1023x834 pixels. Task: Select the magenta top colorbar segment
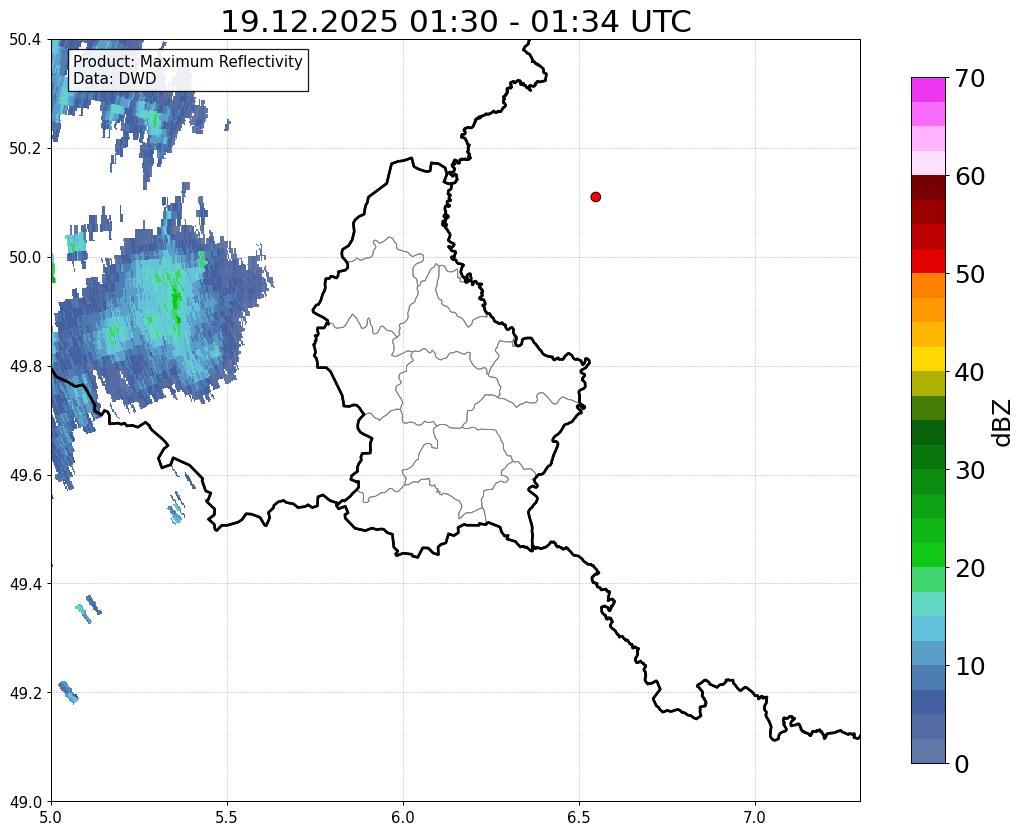click(928, 90)
